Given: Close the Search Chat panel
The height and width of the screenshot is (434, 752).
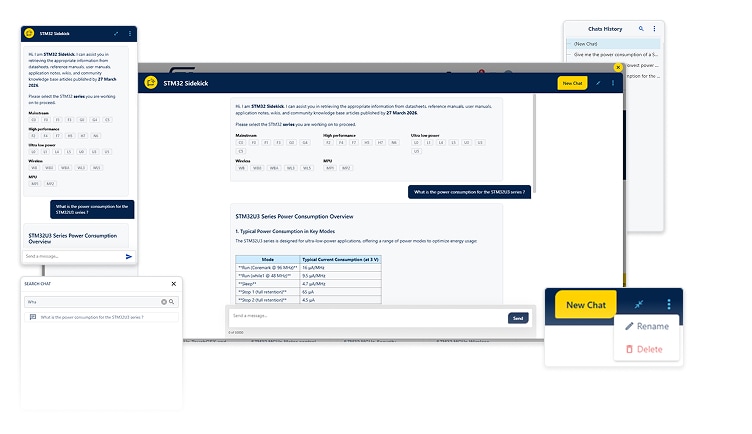Looking at the screenshot, I should coord(174,284).
